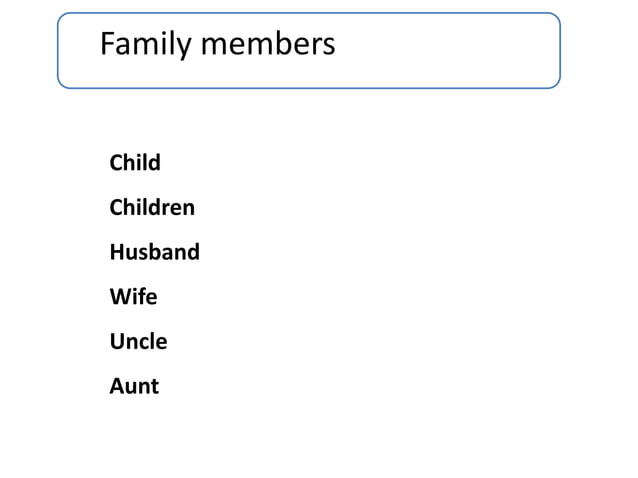Click the word "Aunt" ending the list
The height and width of the screenshot is (478, 638).
(x=134, y=386)
